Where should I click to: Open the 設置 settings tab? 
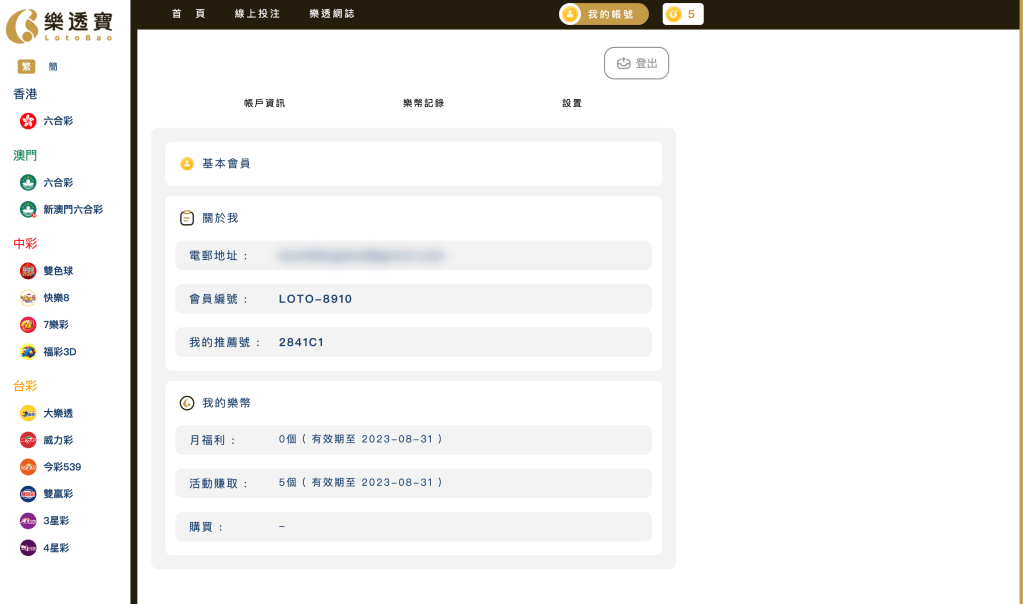click(572, 103)
